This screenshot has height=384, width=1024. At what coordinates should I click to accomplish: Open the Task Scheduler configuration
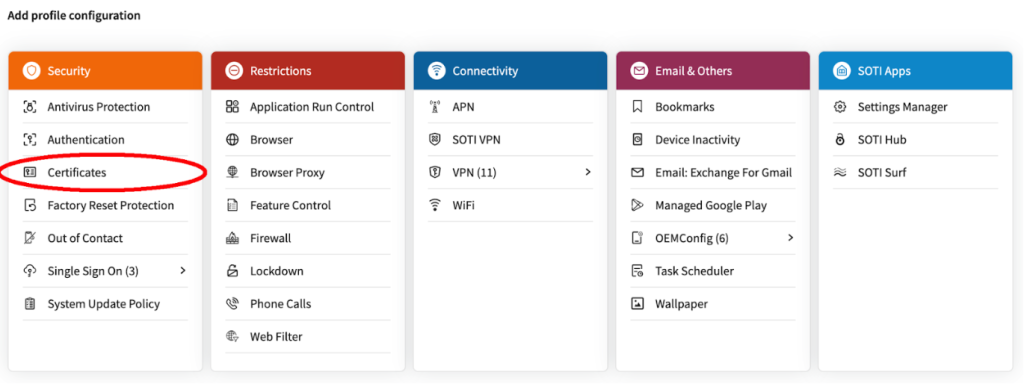[713, 271]
